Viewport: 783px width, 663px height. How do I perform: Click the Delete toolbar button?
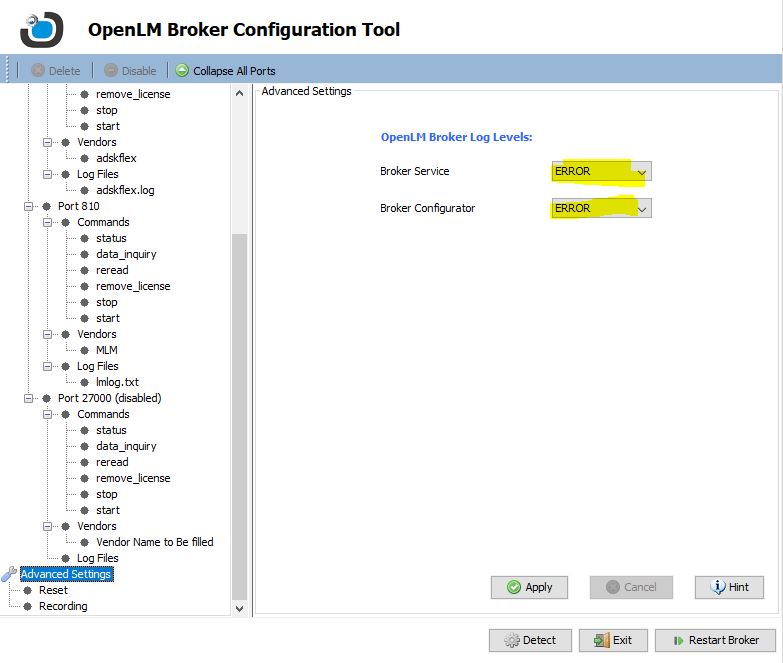click(55, 71)
